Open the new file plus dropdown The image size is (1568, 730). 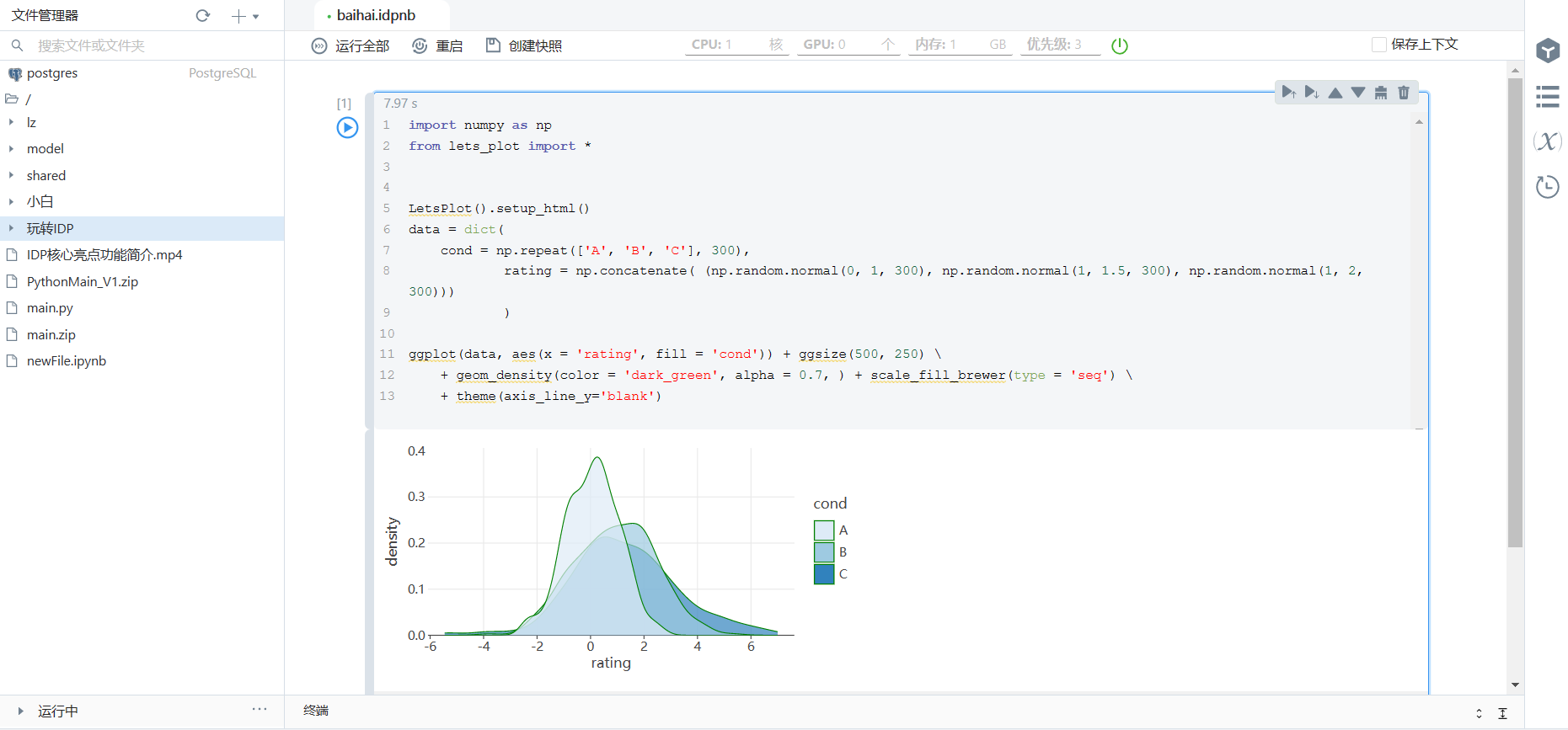pos(245,16)
